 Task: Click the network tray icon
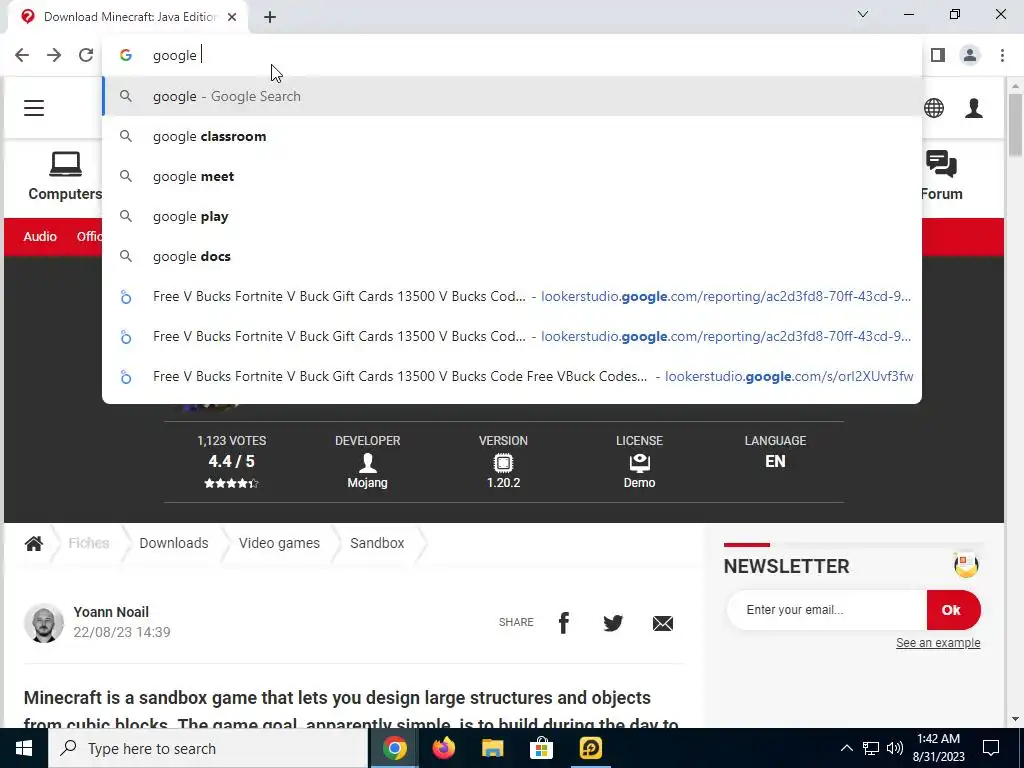pyautogui.click(x=871, y=748)
